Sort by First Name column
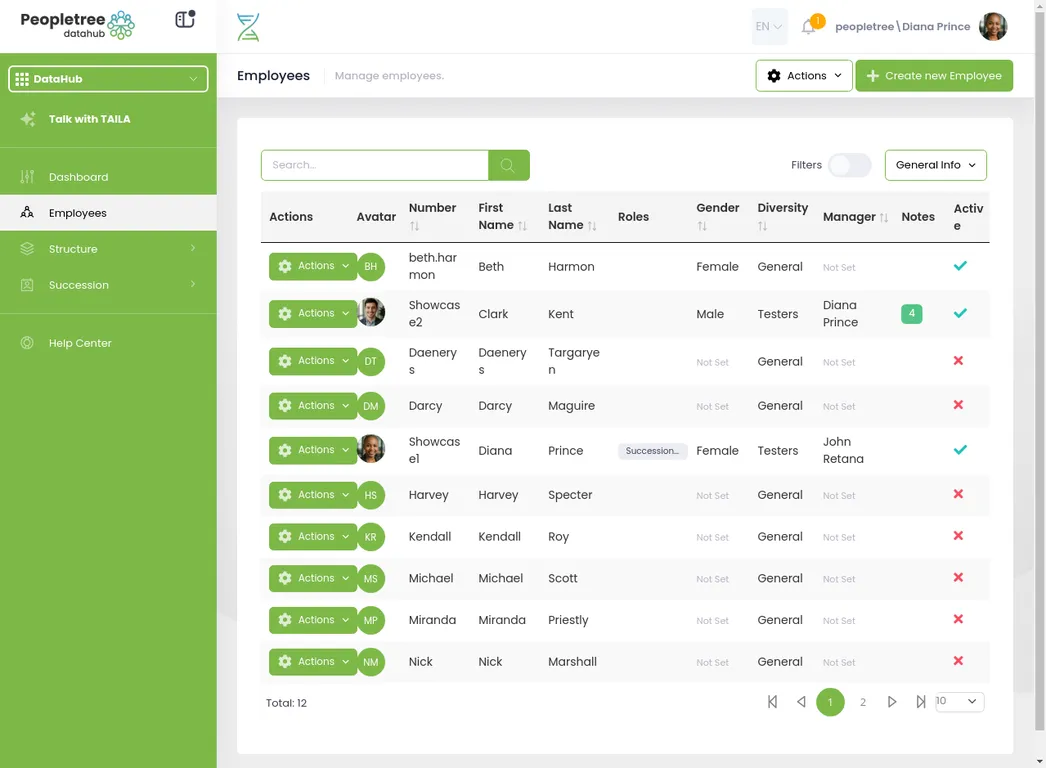Viewport: 1046px width, 768px height. click(522, 226)
